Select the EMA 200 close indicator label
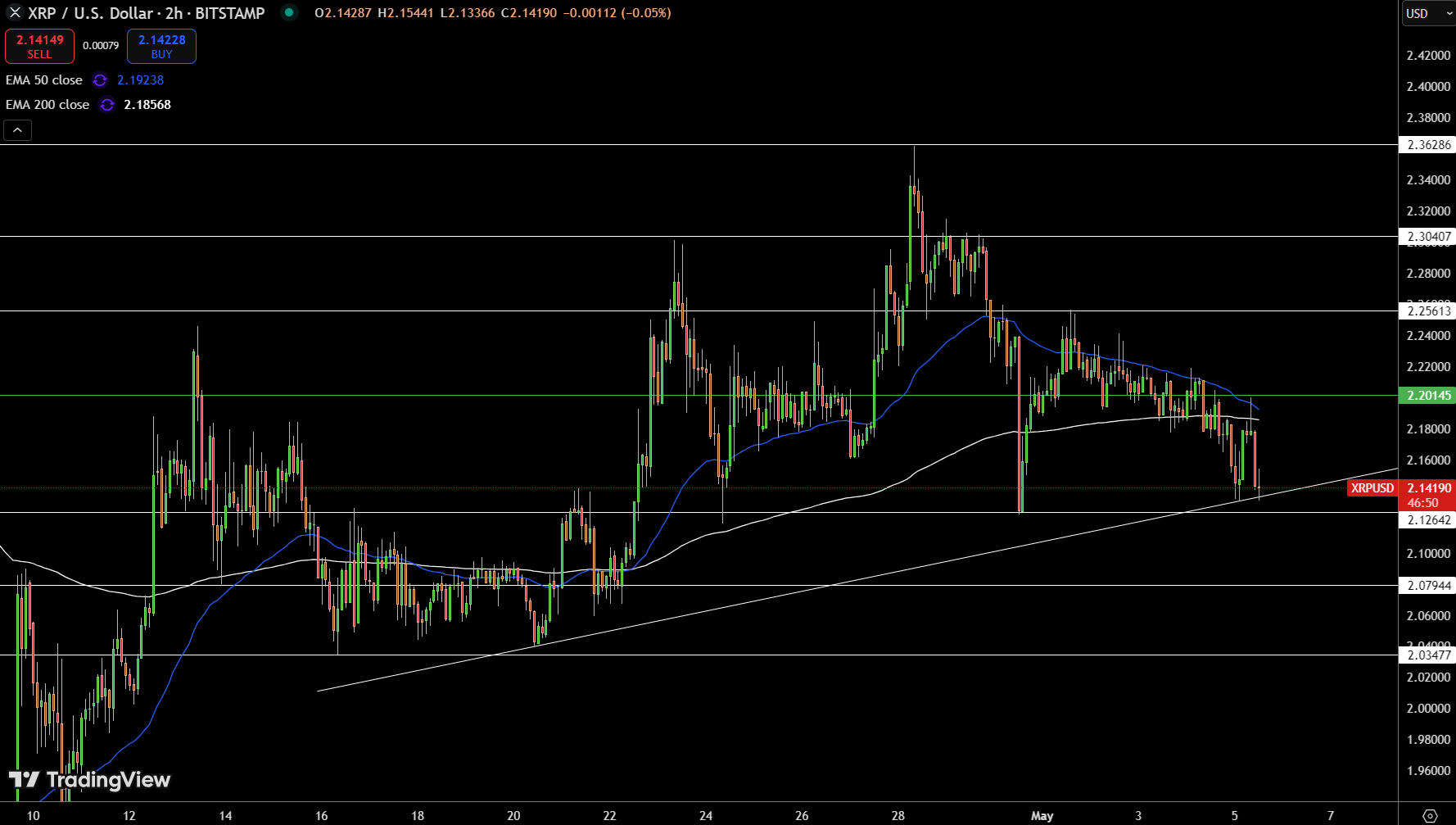This screenshot has height=825, width=1456. tap(47, 105)
